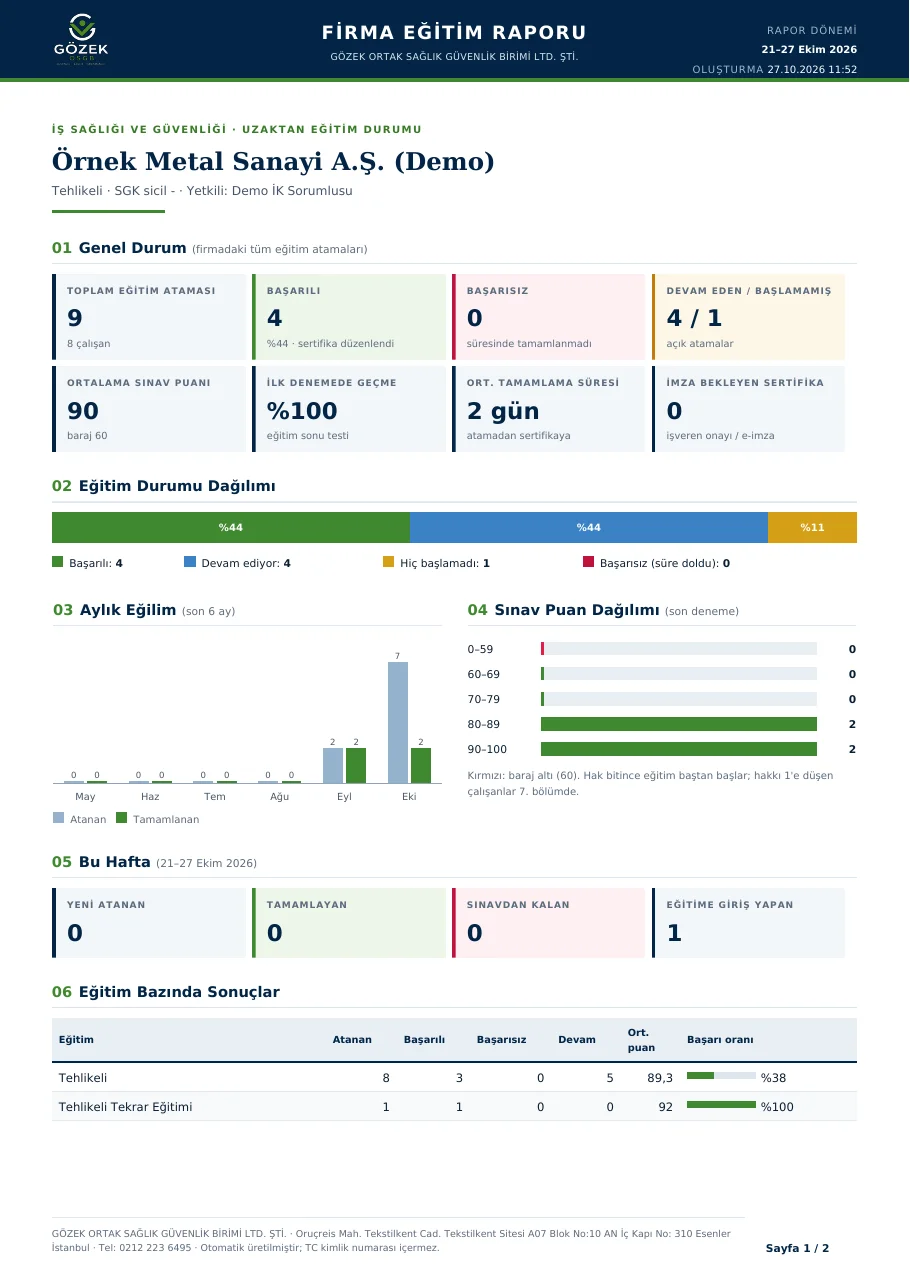Select the yellow Hiç başlamadı legend swatch
The width and height of the screenshot is (910, 1287).
[x=389, y=562]
